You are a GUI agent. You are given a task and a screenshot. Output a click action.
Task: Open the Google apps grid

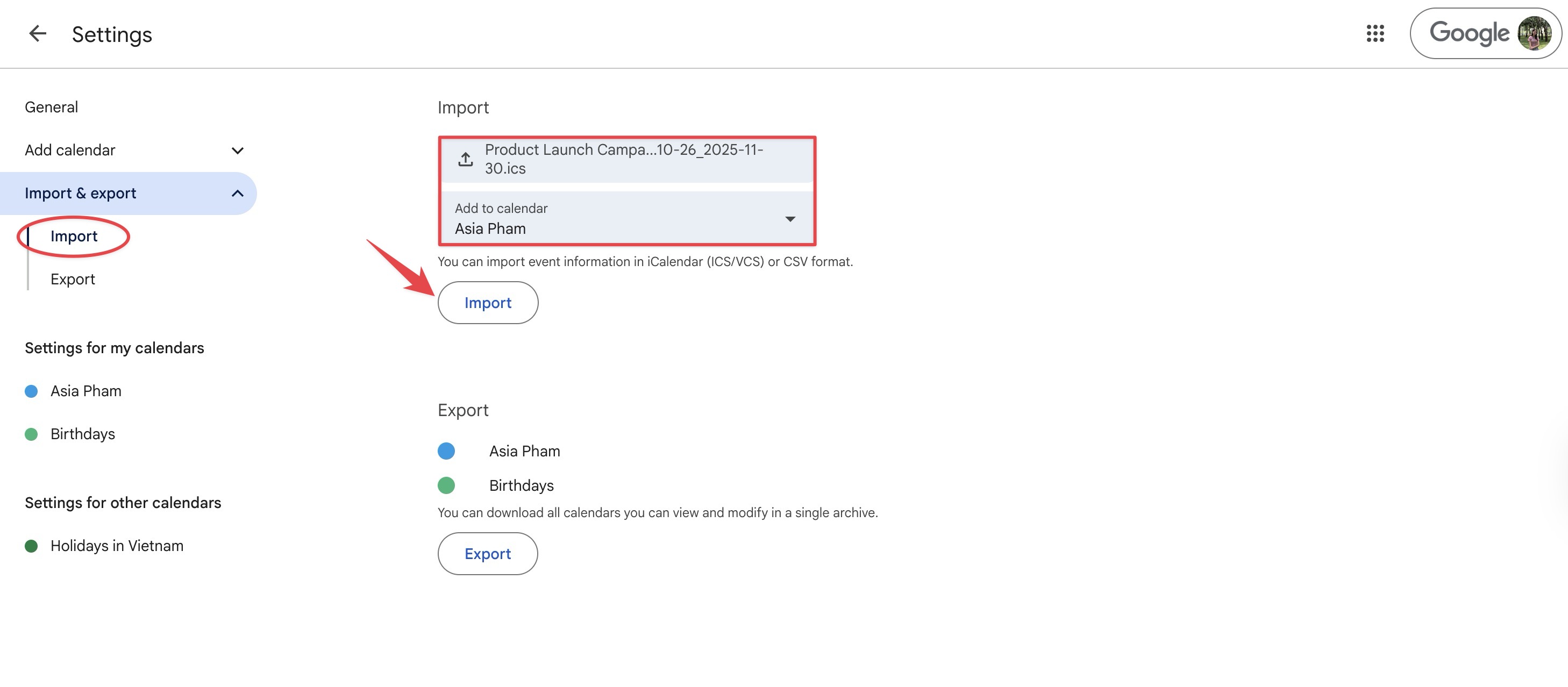(1375, 33)
